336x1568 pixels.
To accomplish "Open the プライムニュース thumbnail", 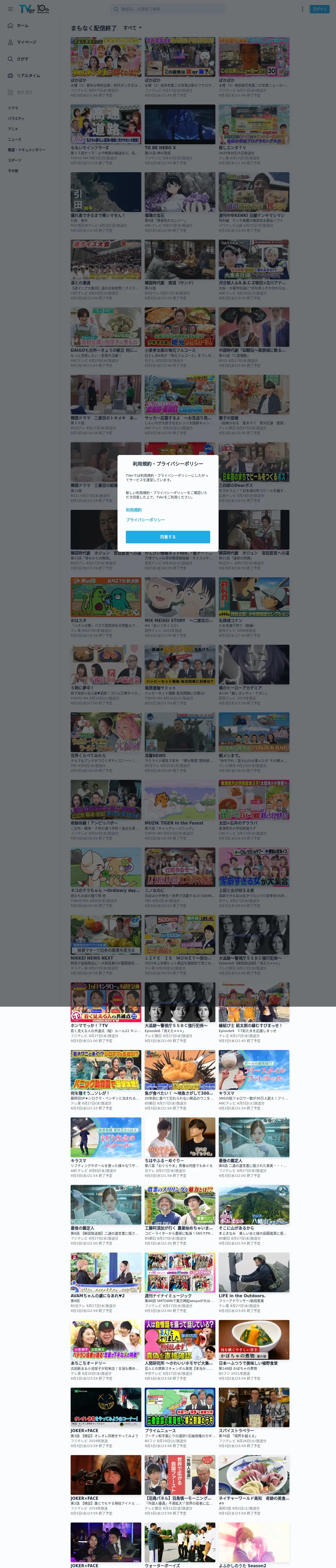I will [180, 1407].
